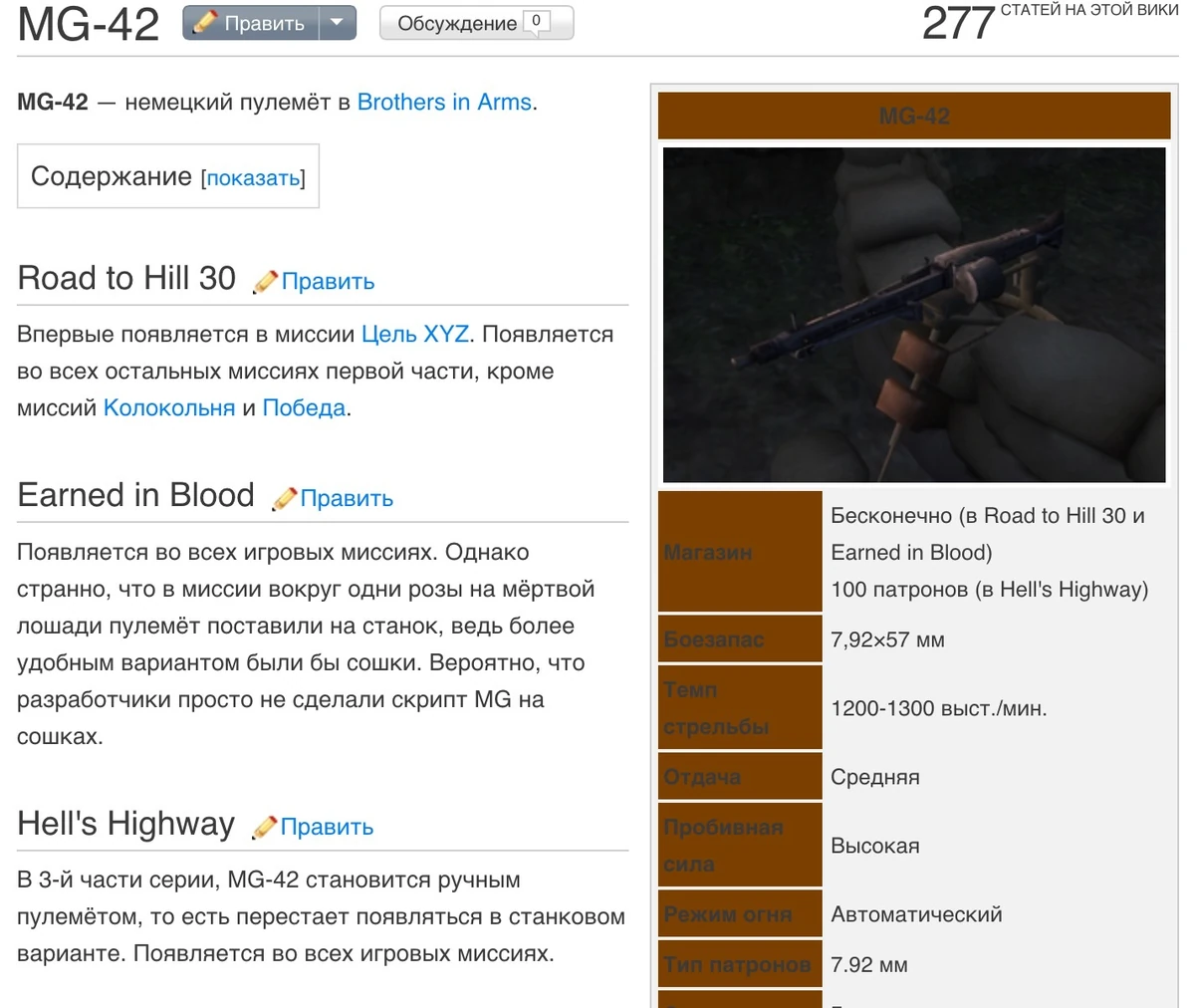
Task: Open the Brothers in Arms link
Action: click(x=442, y=102)
